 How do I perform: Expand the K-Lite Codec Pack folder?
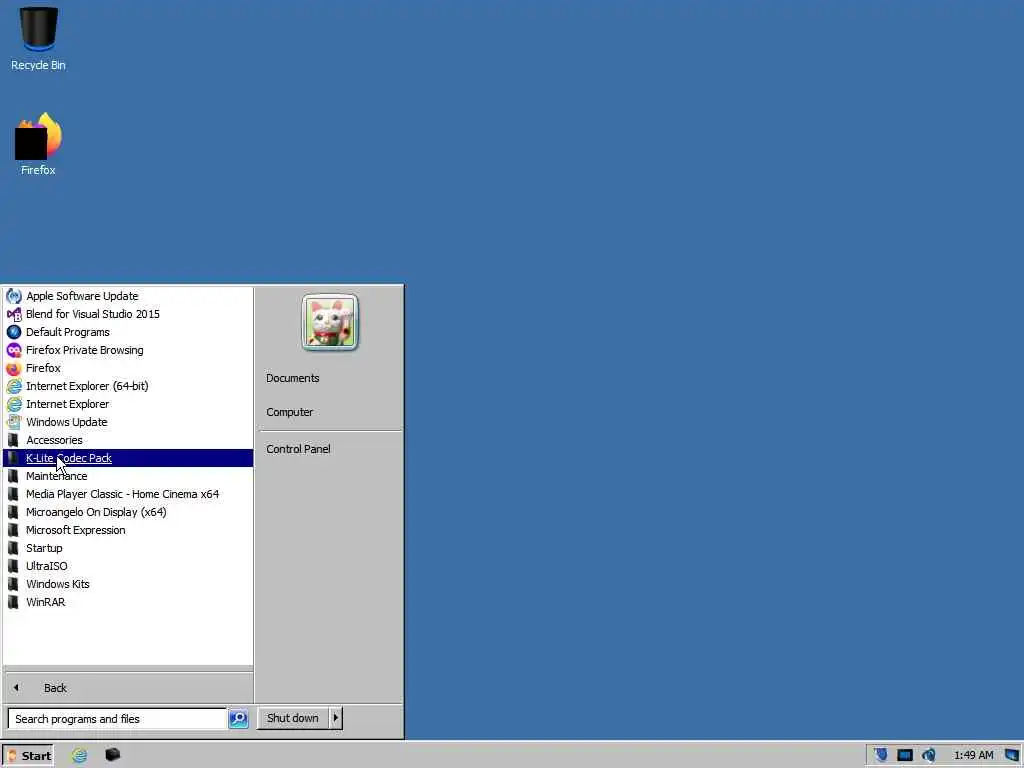(128, 458)
